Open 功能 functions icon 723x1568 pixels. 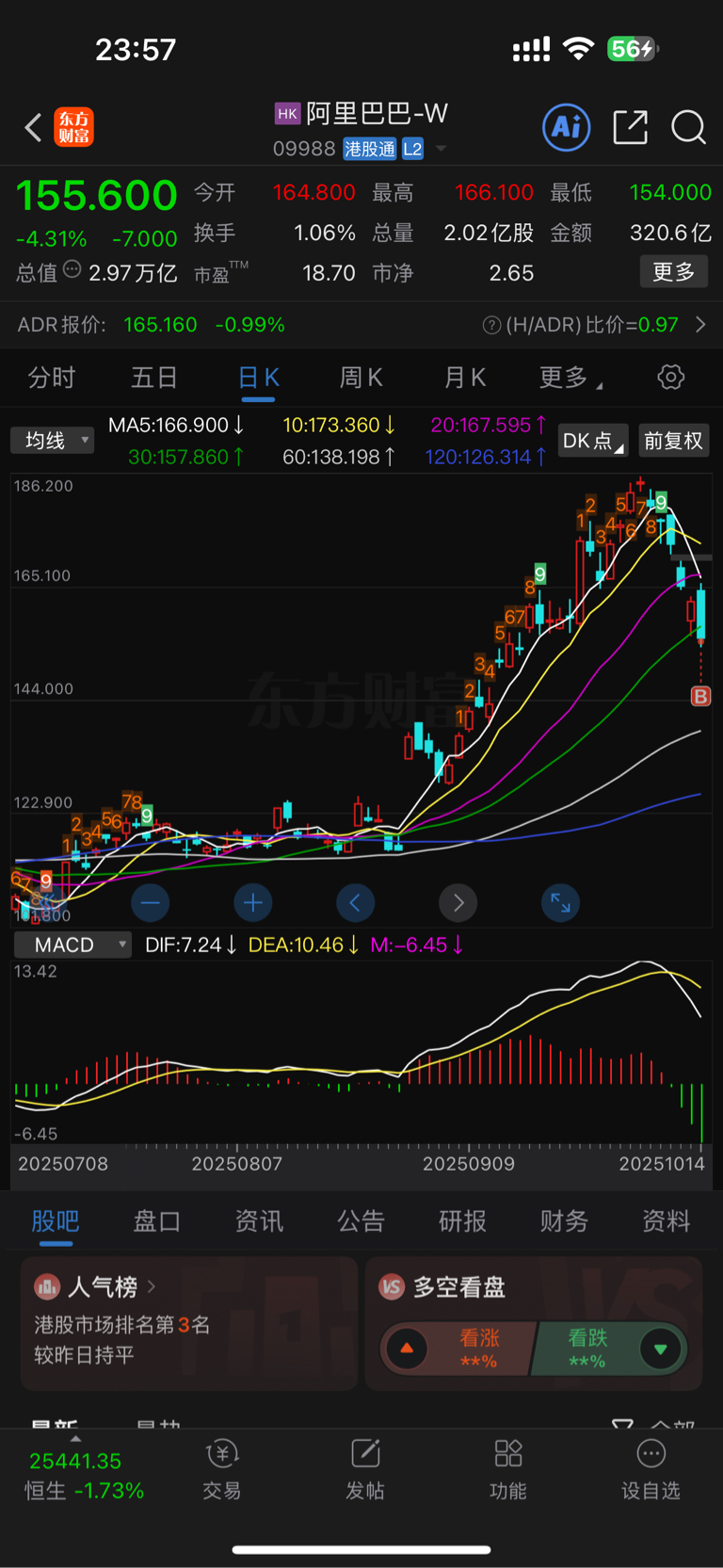click(508, 1454)
